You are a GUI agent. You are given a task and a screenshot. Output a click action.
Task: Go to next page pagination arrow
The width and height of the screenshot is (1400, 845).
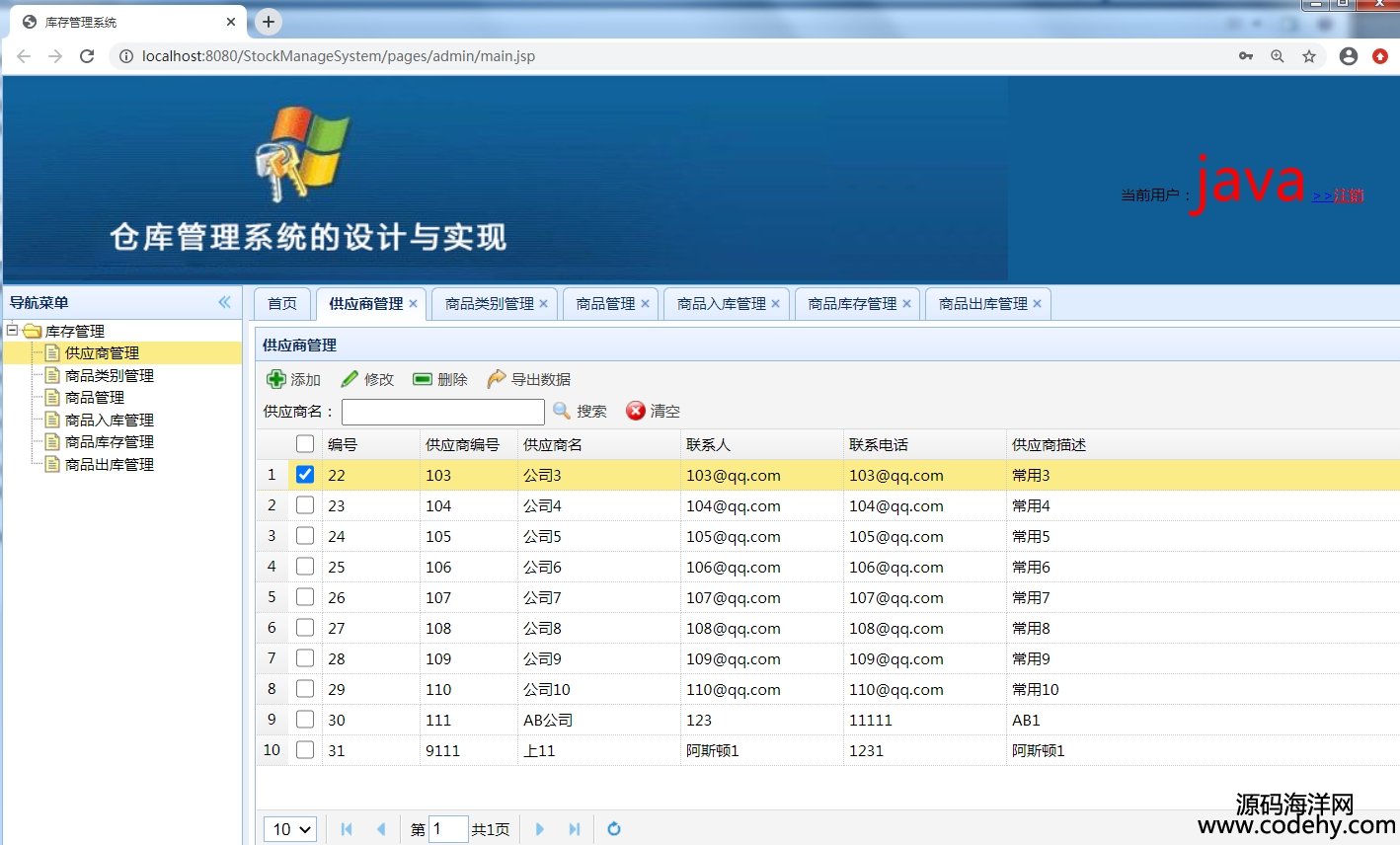540,829
